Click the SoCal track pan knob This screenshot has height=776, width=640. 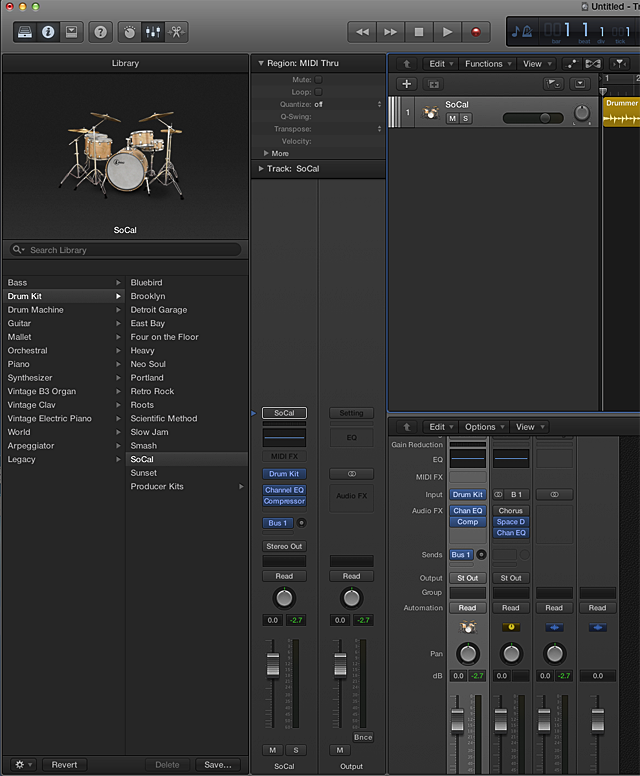point(582,113)
